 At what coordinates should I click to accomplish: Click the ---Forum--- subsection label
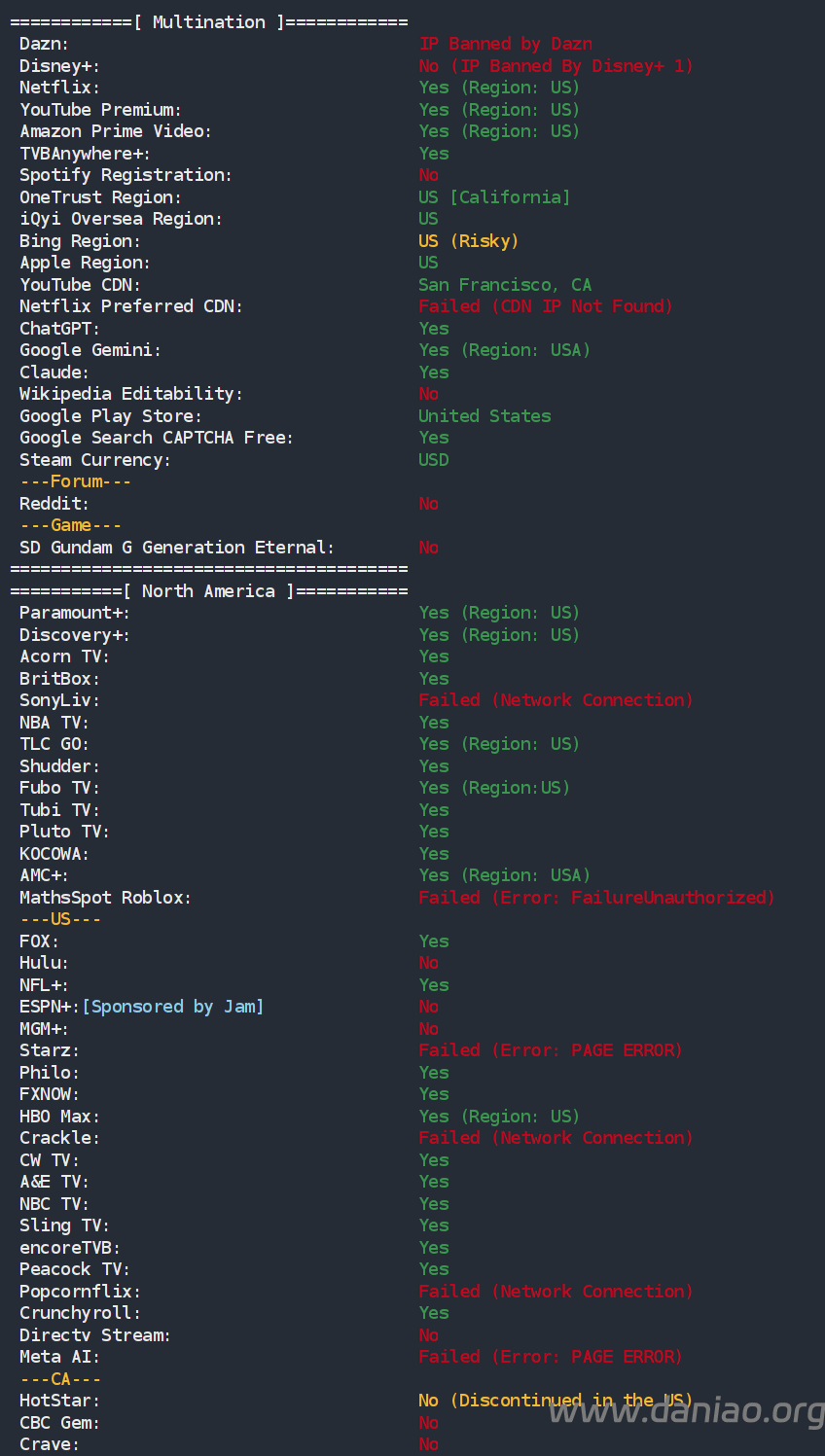[x=75, y=481]
